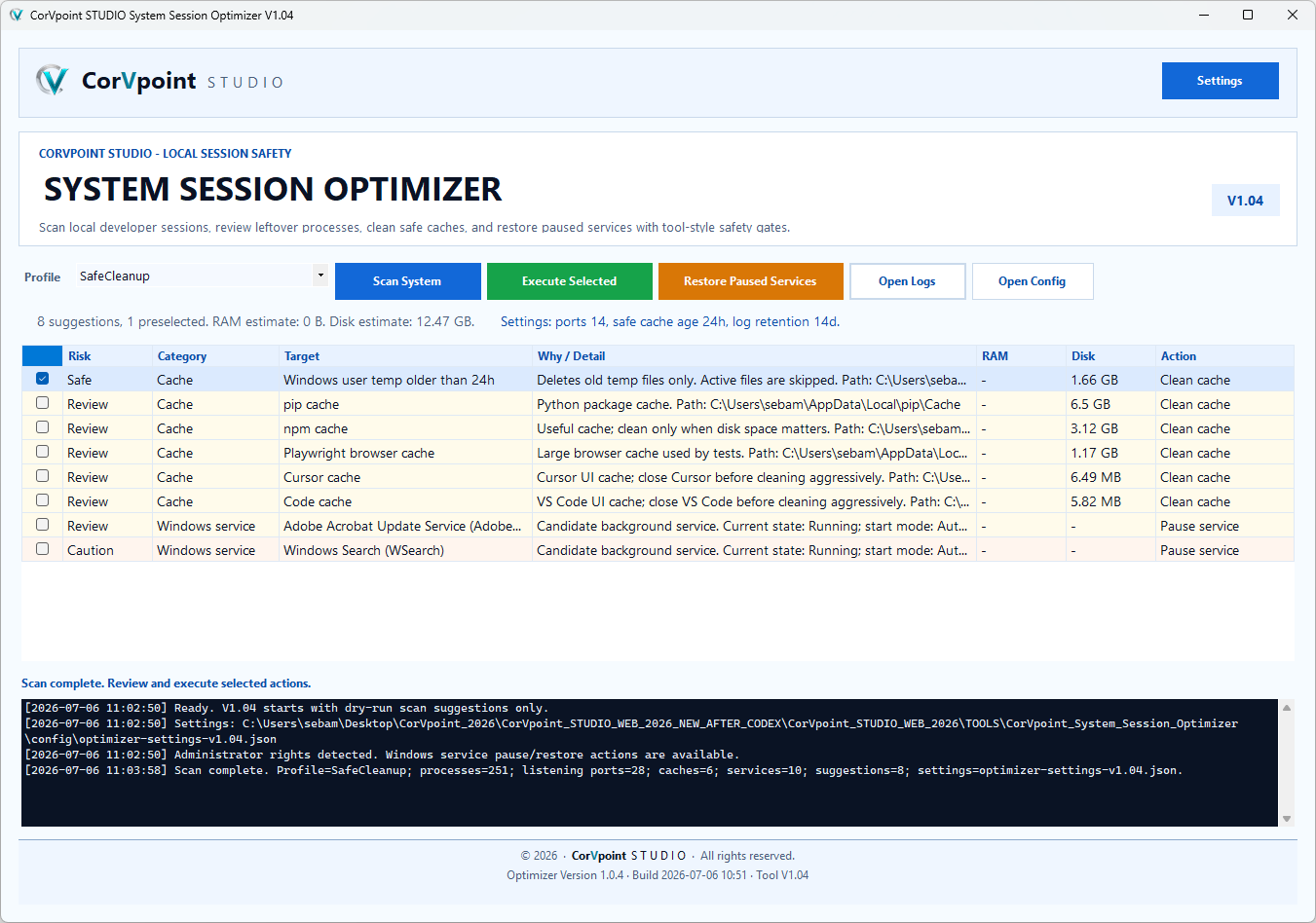Click Restore Paused Services
Screen dimensions: 1316x923
(x=750, y=281)
